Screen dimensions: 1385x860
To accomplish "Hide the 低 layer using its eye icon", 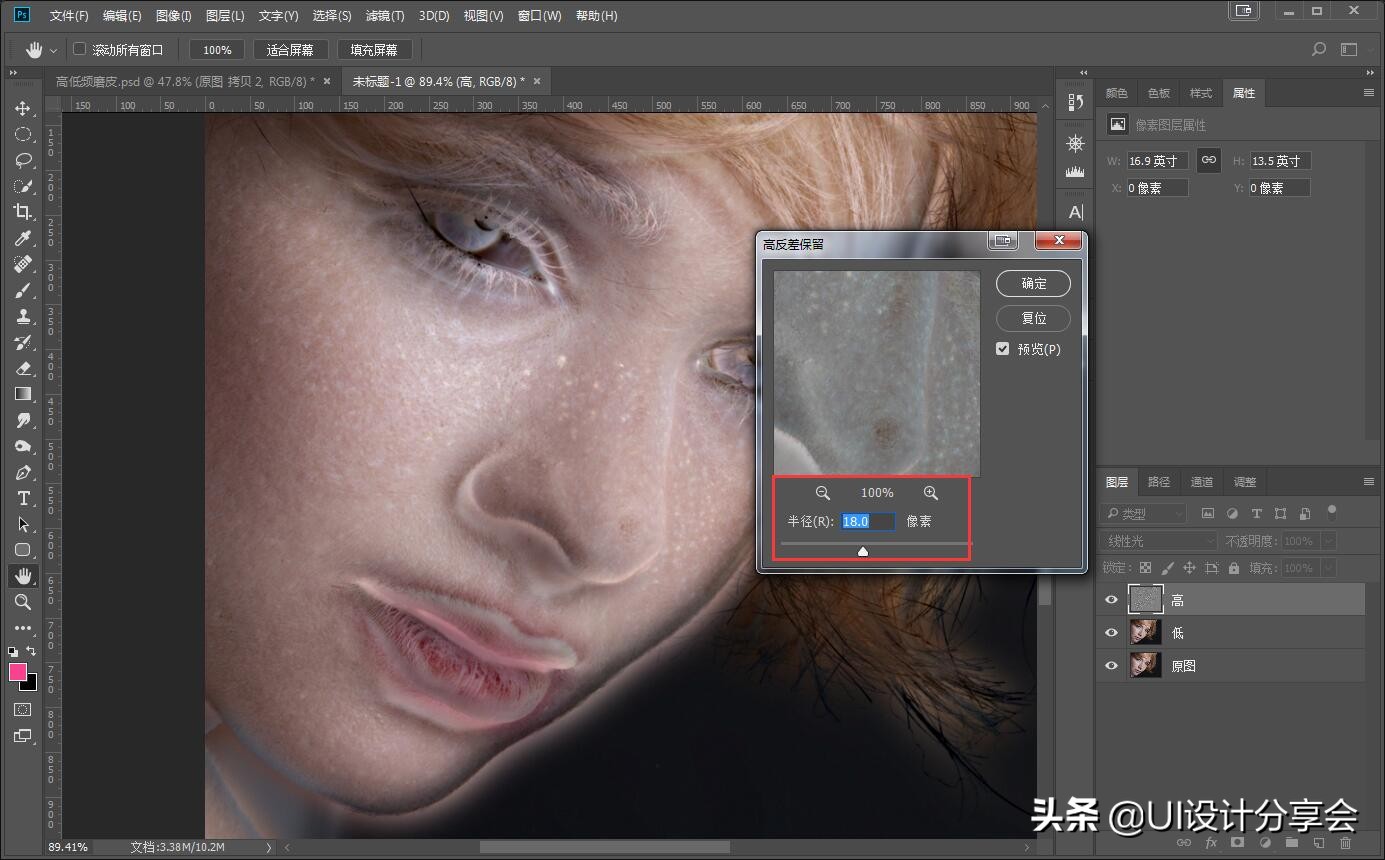I will (x=1111, y=633).
